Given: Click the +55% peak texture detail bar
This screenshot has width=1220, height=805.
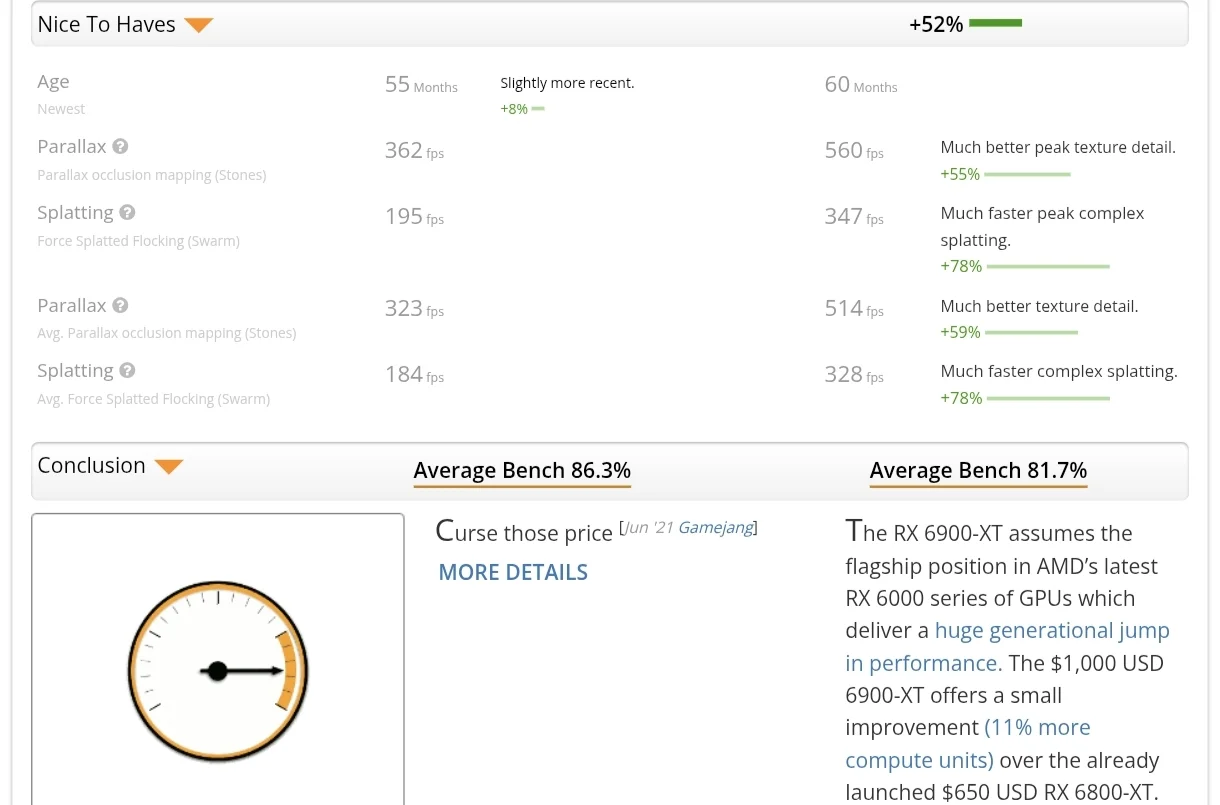Looking at the screenshot, I should click(1028, 175).
